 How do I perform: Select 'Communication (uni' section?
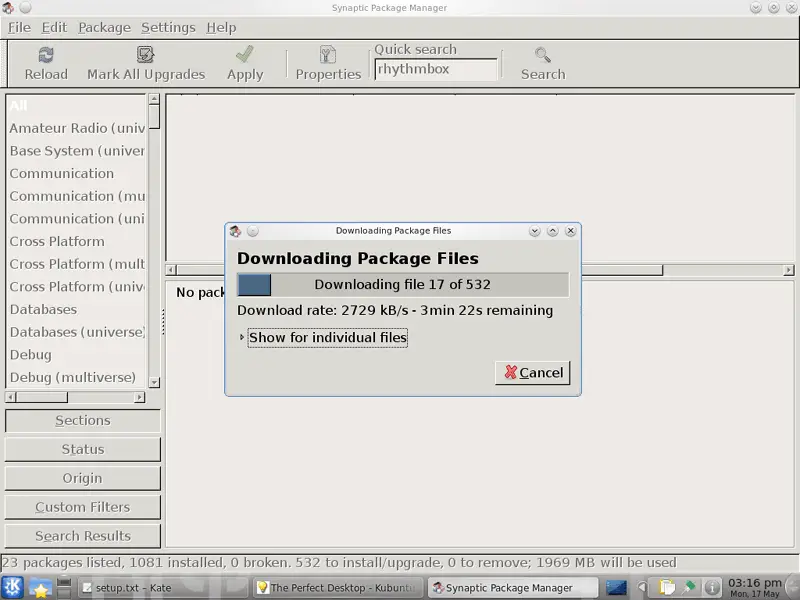click(77, 219)
